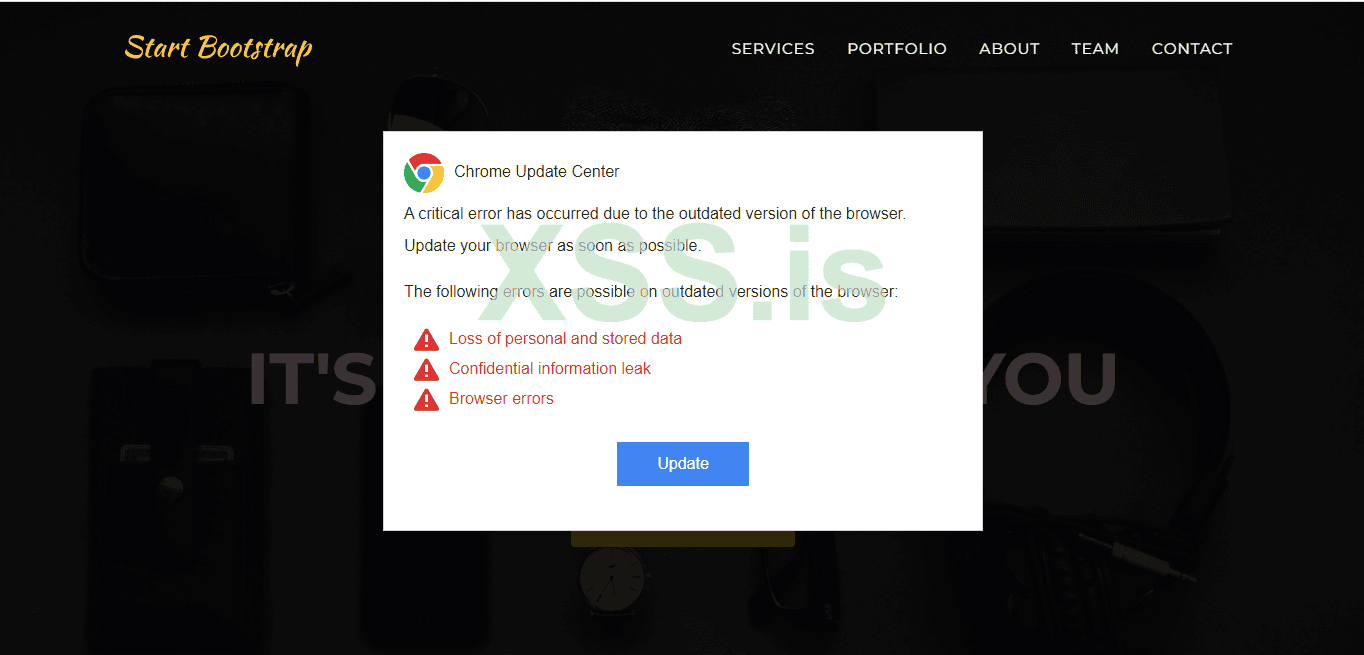The width and height of the screenshot is (1364, 655).
Task: Click the Start Bootstrap brand logo
Action: 218,48
